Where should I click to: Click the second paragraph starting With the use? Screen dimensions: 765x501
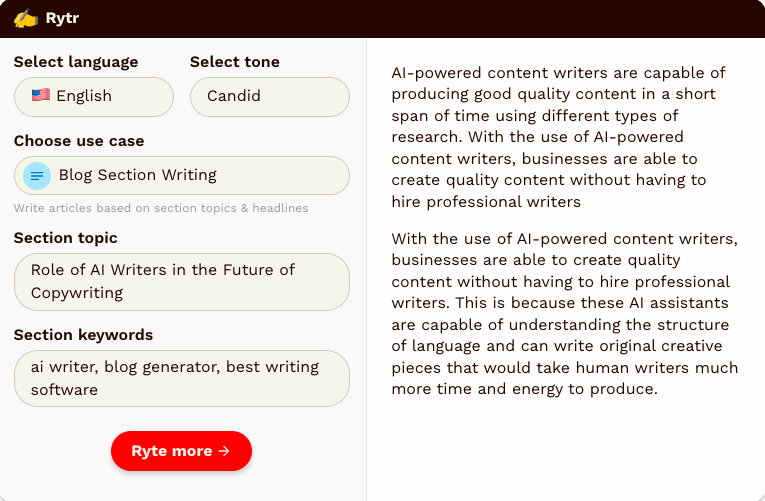click(x=565, y=314)
